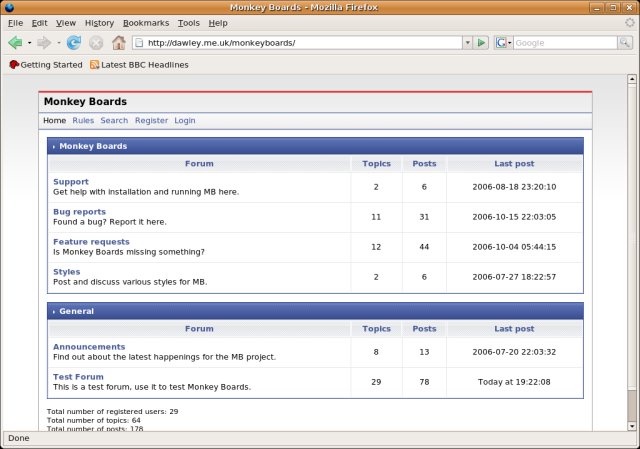The height and width of the screenshot is (449, 640).
Task: Open the Test Forum link
Action: (78, 377)
